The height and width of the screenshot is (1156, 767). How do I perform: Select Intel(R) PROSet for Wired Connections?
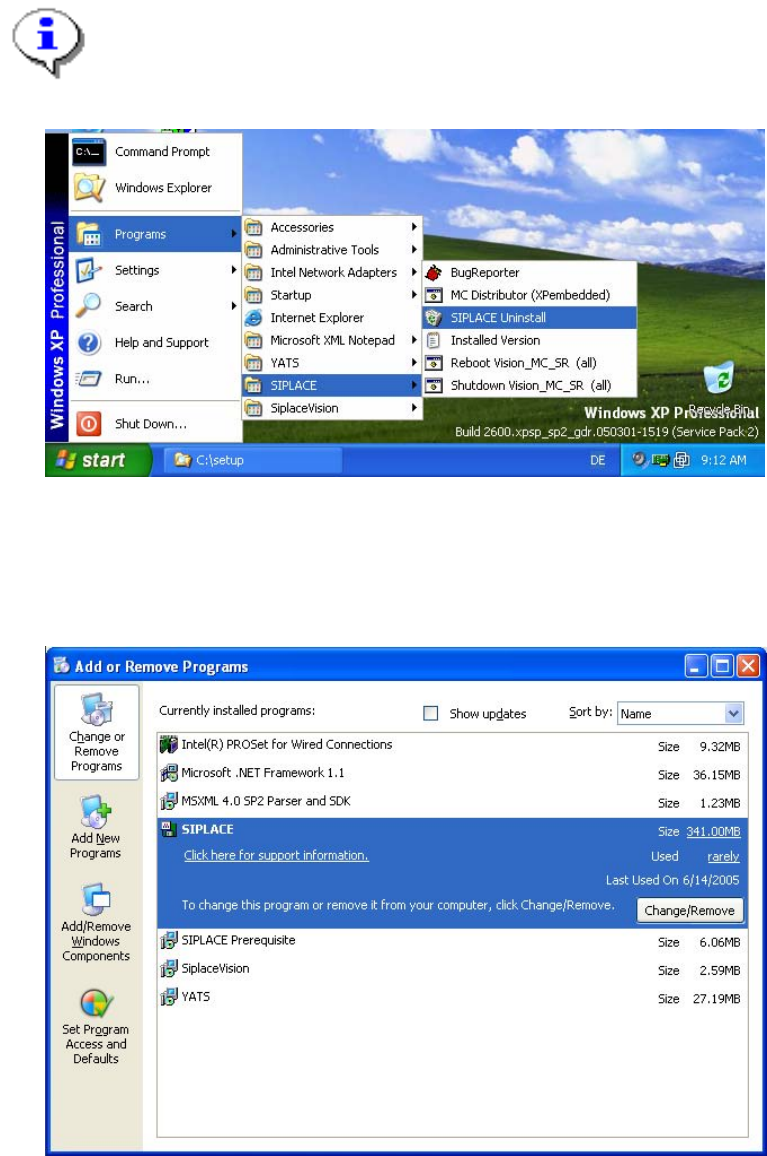click(x=453, y=745)
